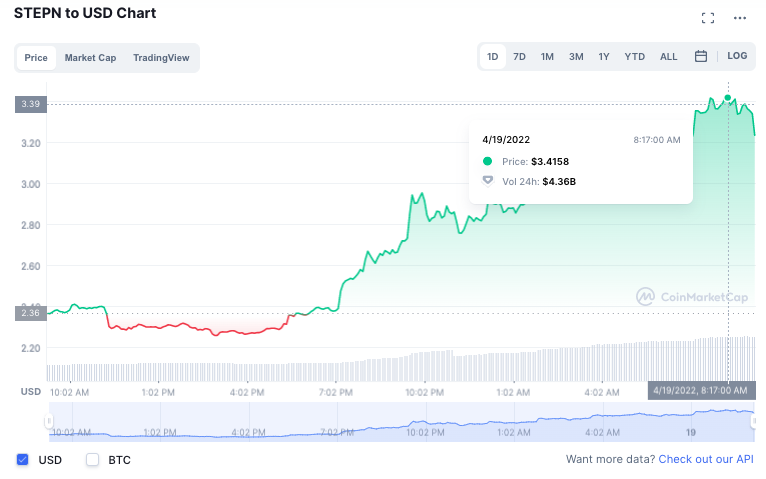Click the USD label at the axis corner
766x479 pixels.
(x=31, y=392)
